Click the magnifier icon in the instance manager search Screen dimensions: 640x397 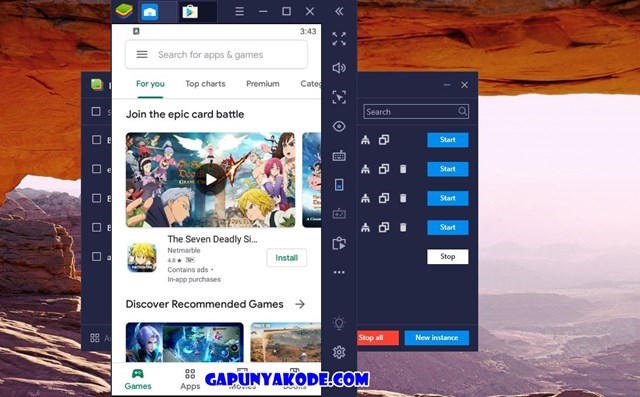462,111
